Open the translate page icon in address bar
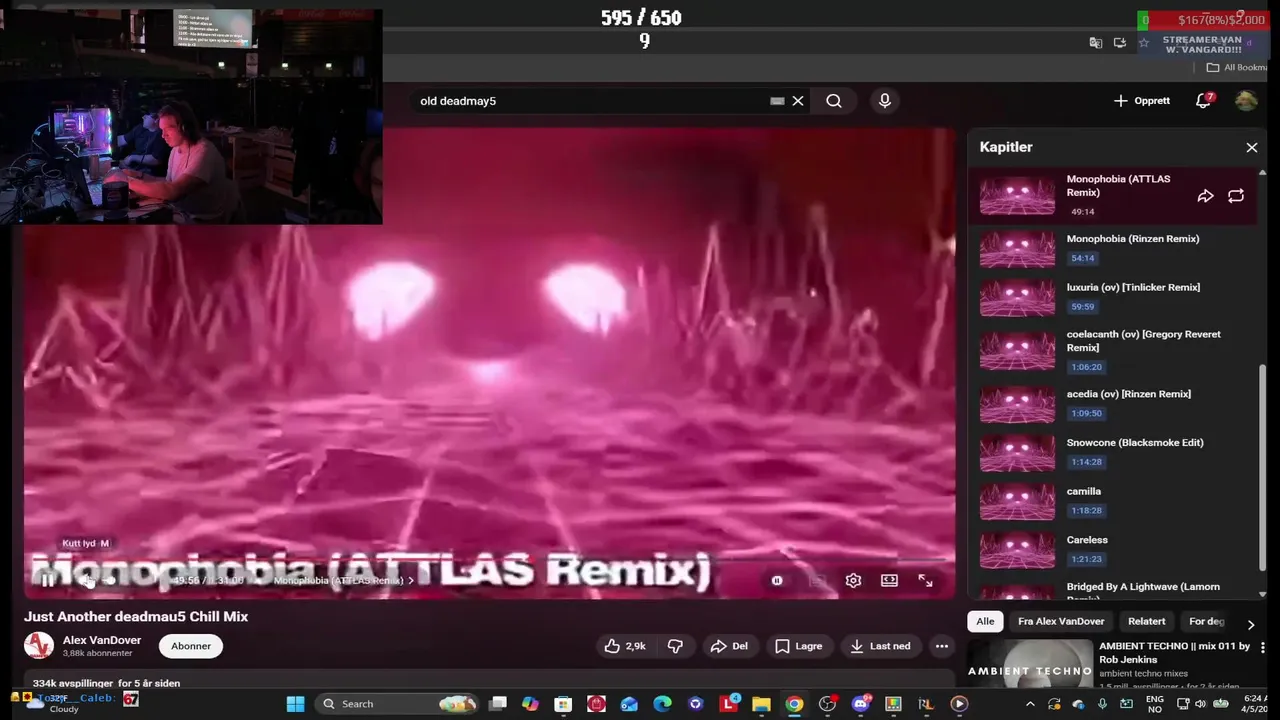The image size is (1280, 720). [x=1096, y=43]
